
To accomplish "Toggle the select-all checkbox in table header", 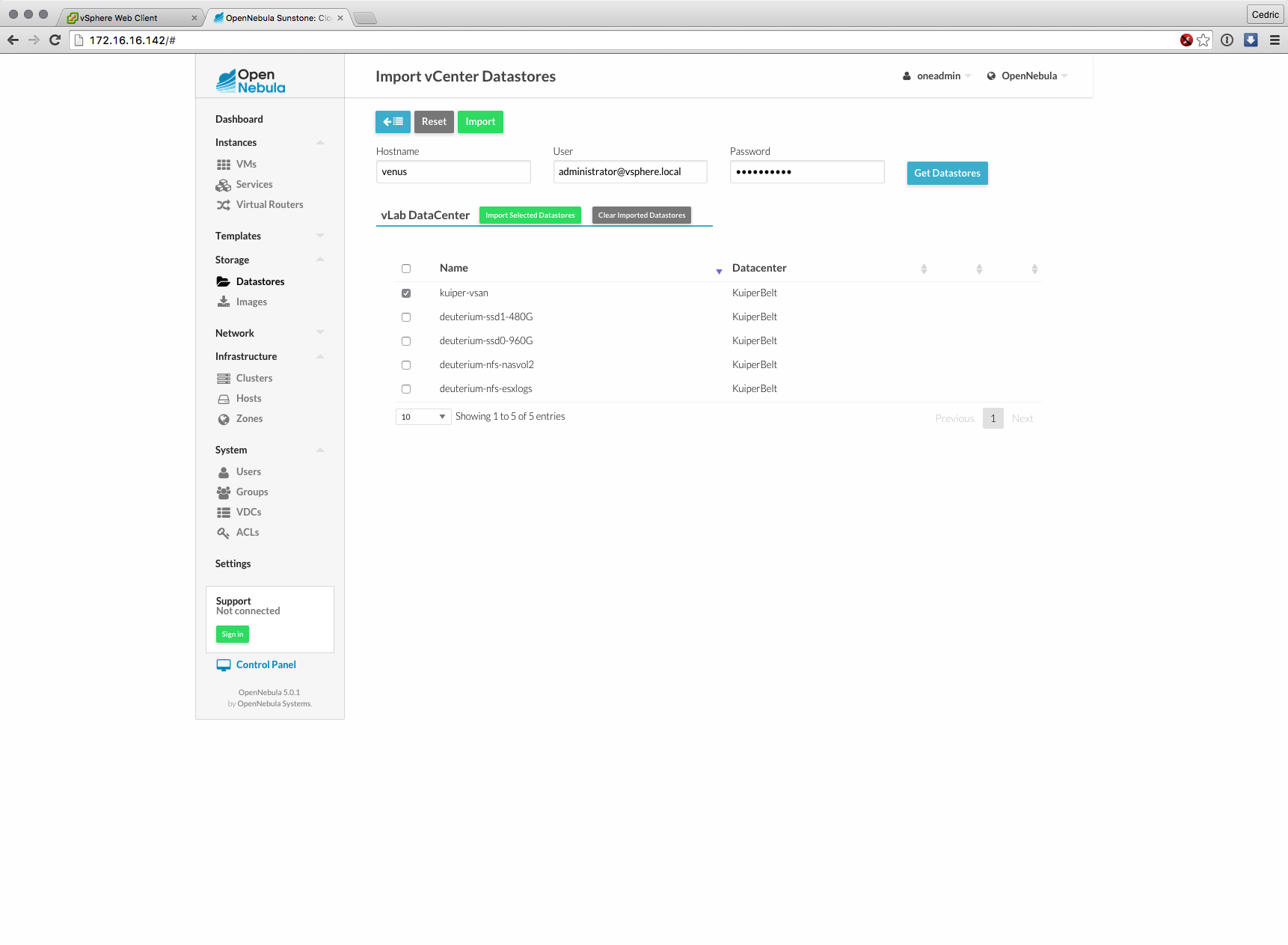I will tap(406, 269).
